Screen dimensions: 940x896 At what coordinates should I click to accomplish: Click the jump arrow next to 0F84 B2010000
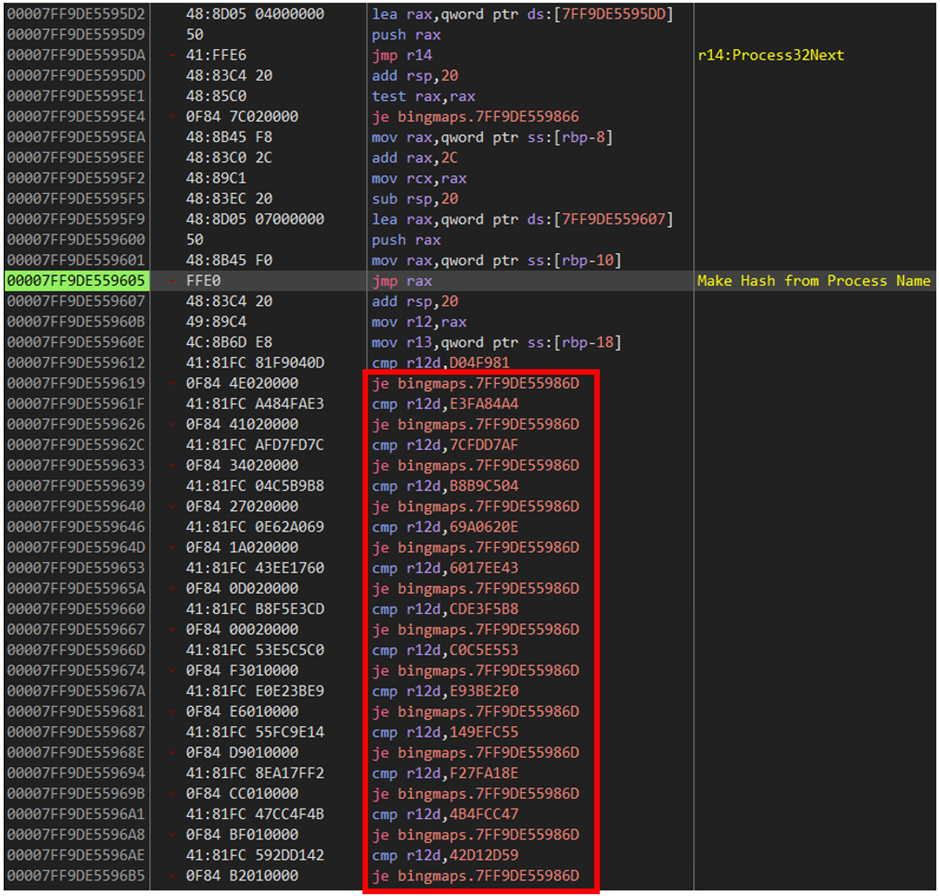coord(173,876)
